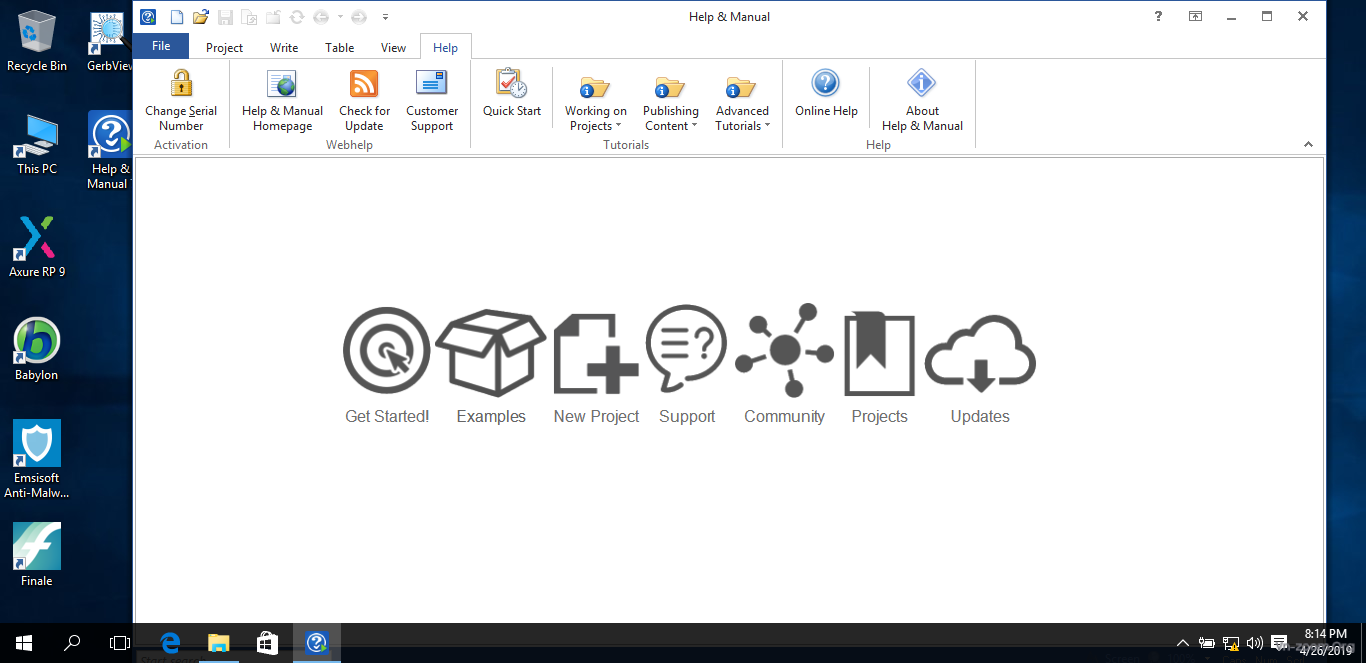The height and width of the screenshot is (663, 1366).
Task: Open the Recycle Bin desktop icon
Action: [x=37, y=41]
